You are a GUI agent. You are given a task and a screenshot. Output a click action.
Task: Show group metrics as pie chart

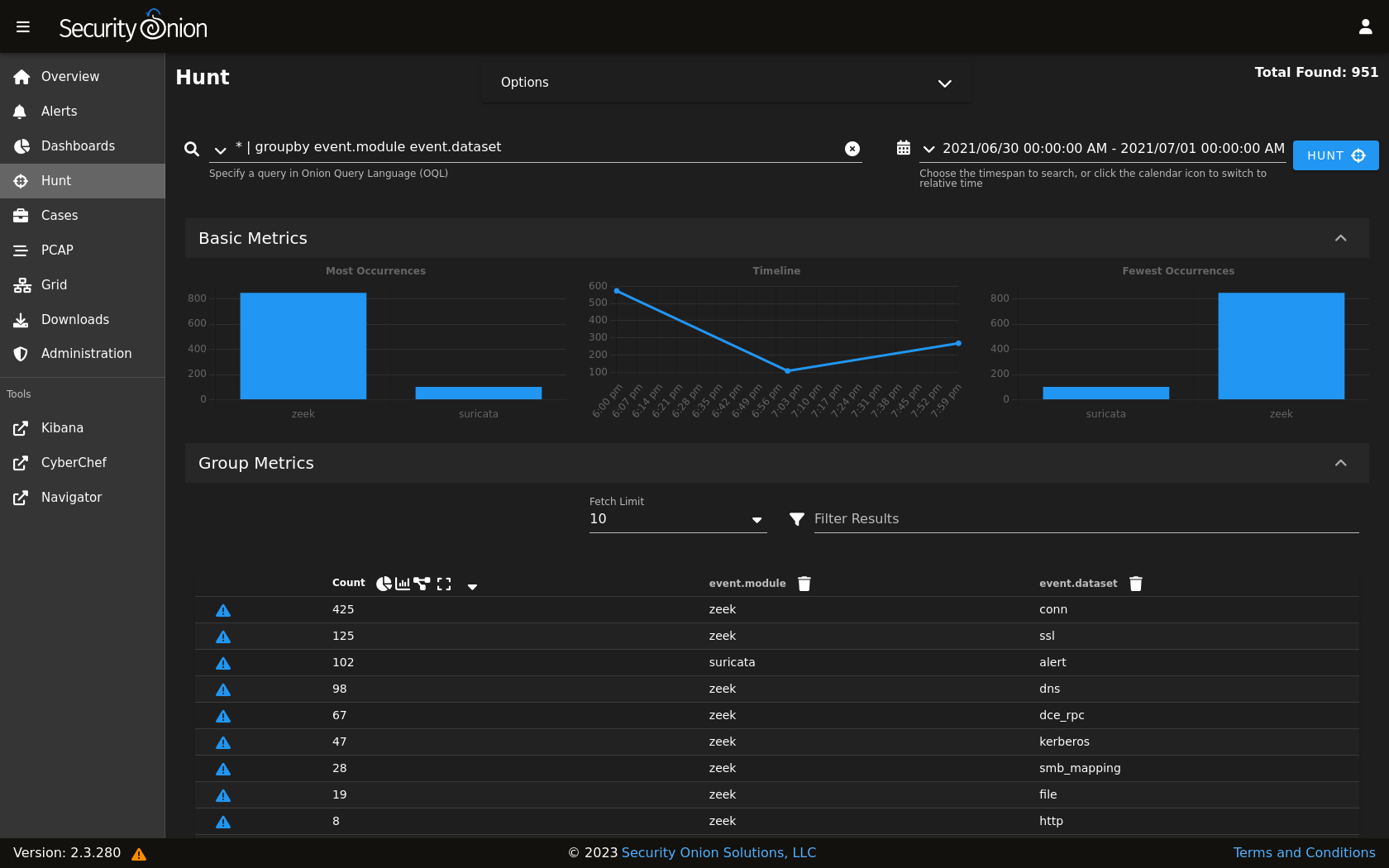[384, 584]
